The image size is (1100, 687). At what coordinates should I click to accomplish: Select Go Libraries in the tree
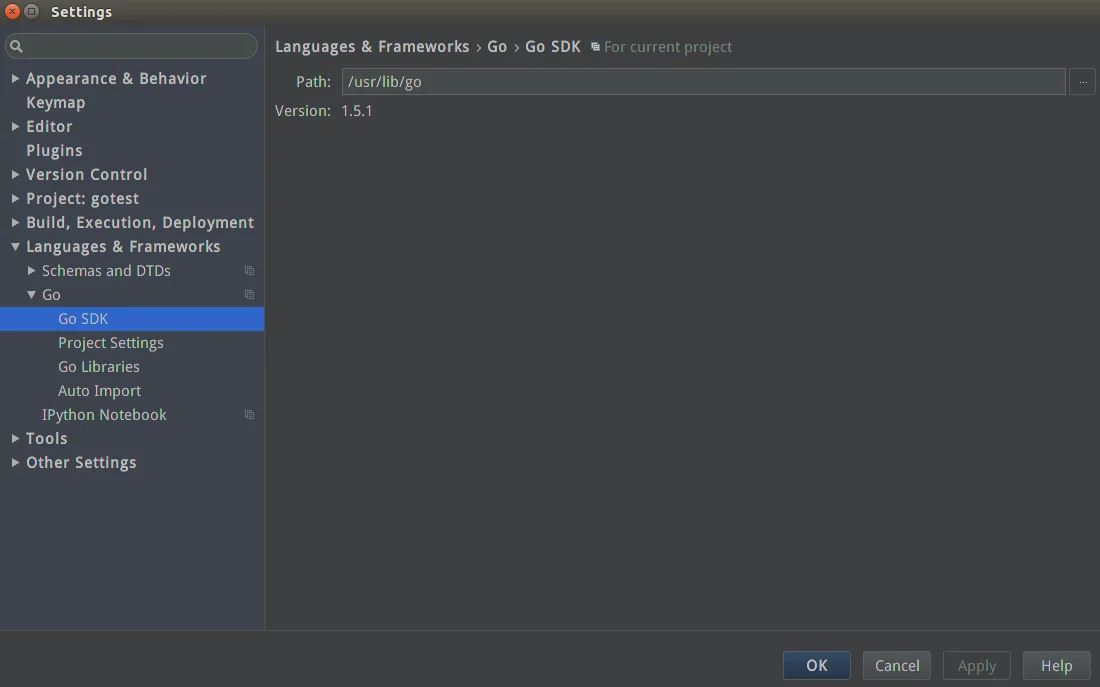[99, 367]
